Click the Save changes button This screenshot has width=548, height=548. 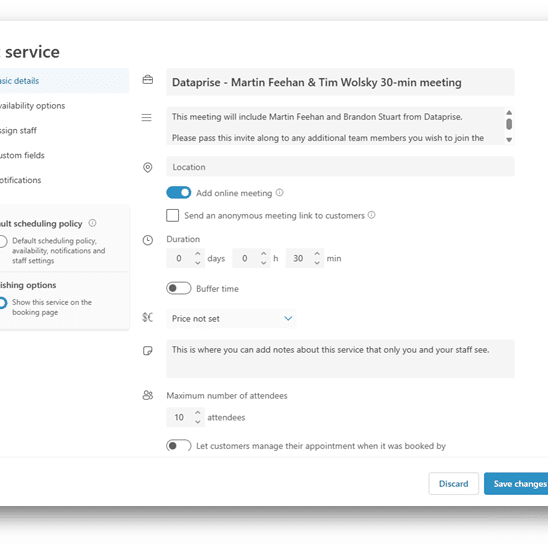point(517,484)
